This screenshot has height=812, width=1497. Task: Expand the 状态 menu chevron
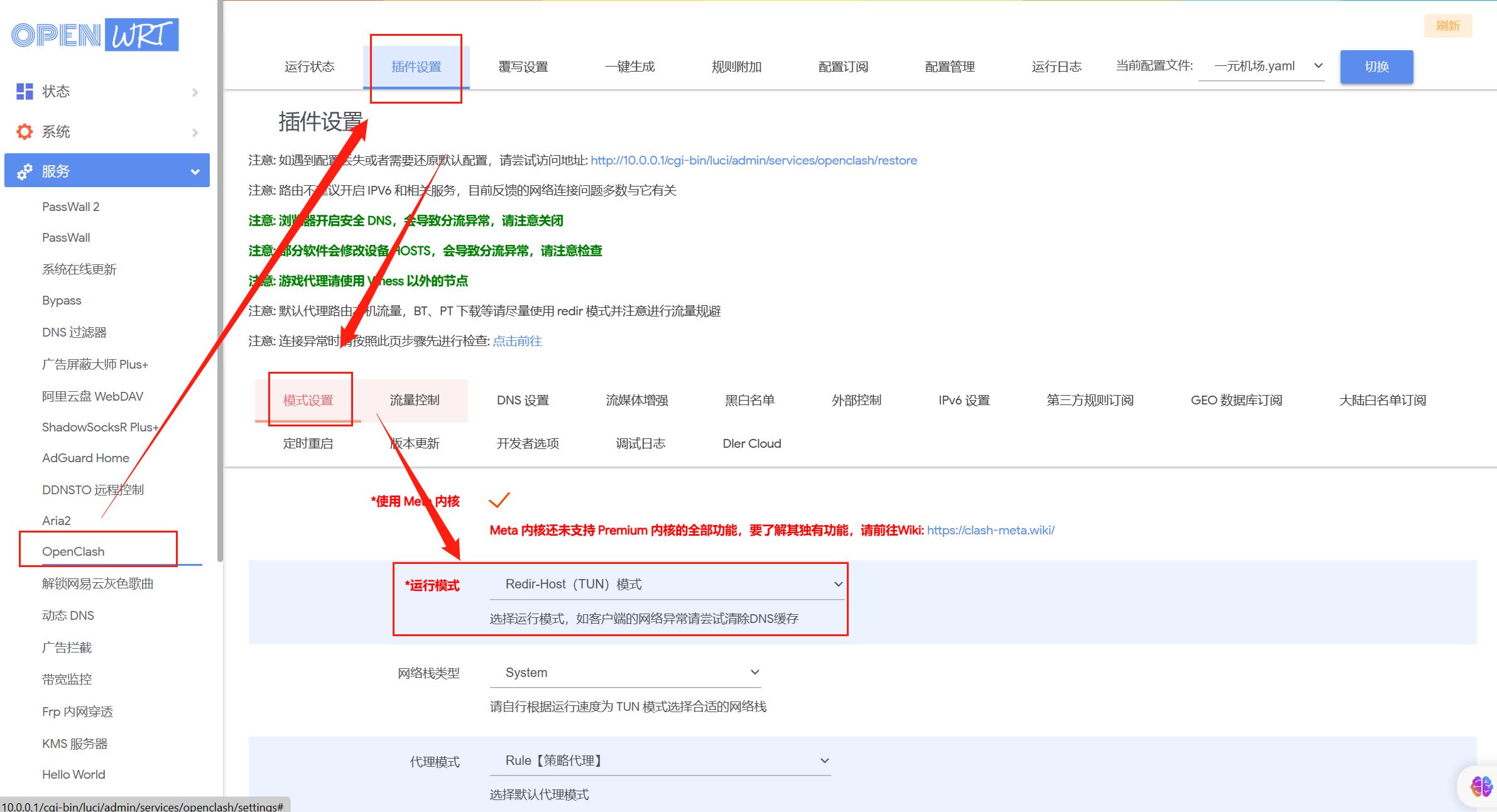[x=195, y=92]
